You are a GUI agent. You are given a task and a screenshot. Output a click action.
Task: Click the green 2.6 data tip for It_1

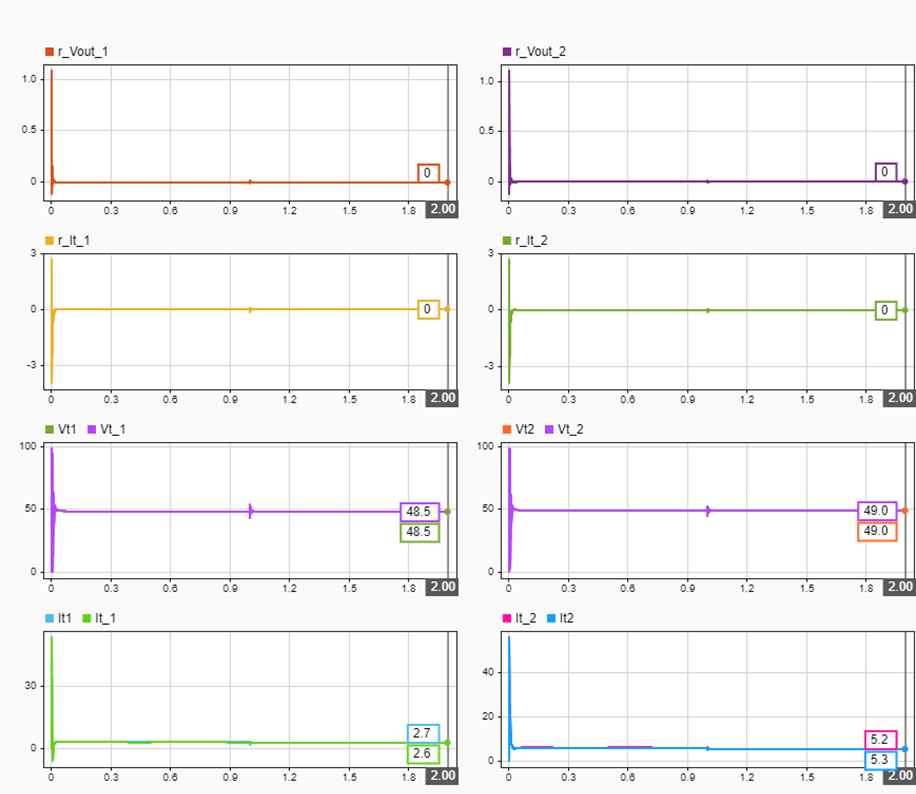tap(423, 754)
